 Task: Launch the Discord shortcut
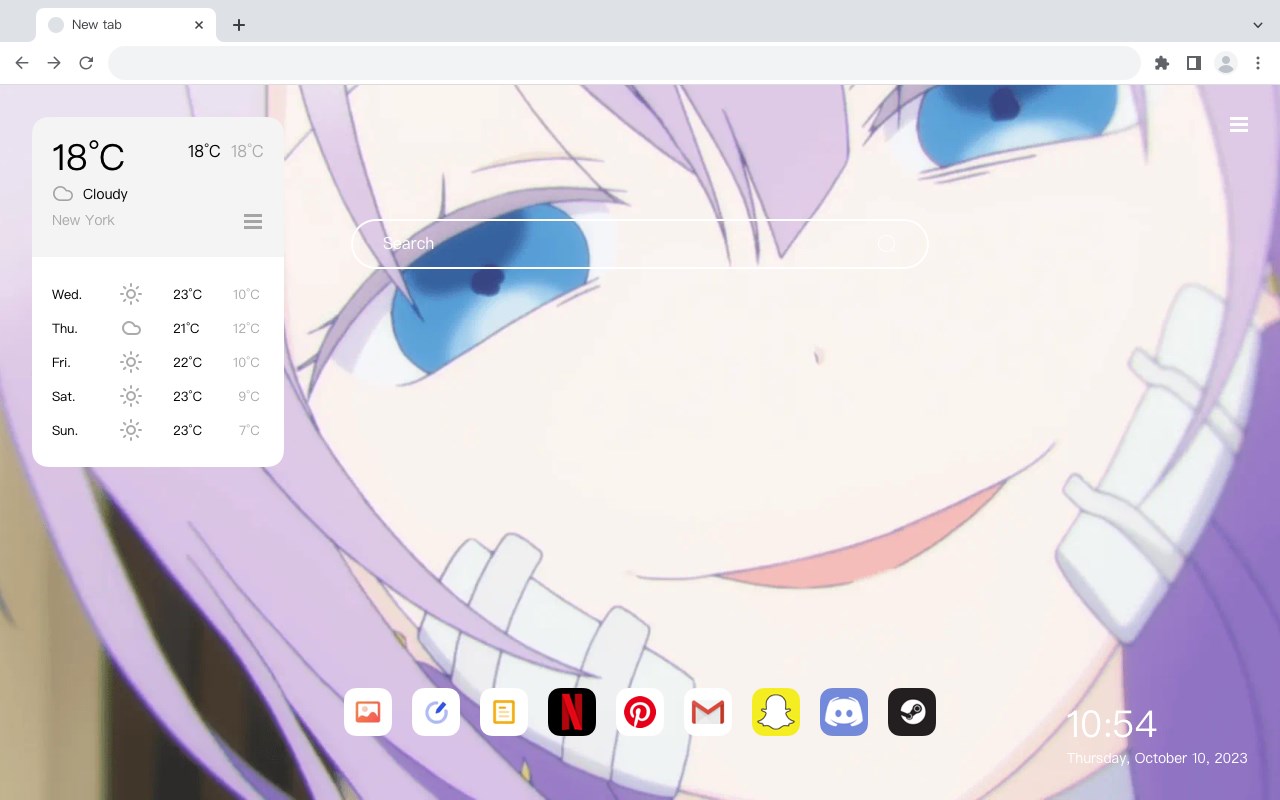tap(844, 712)
